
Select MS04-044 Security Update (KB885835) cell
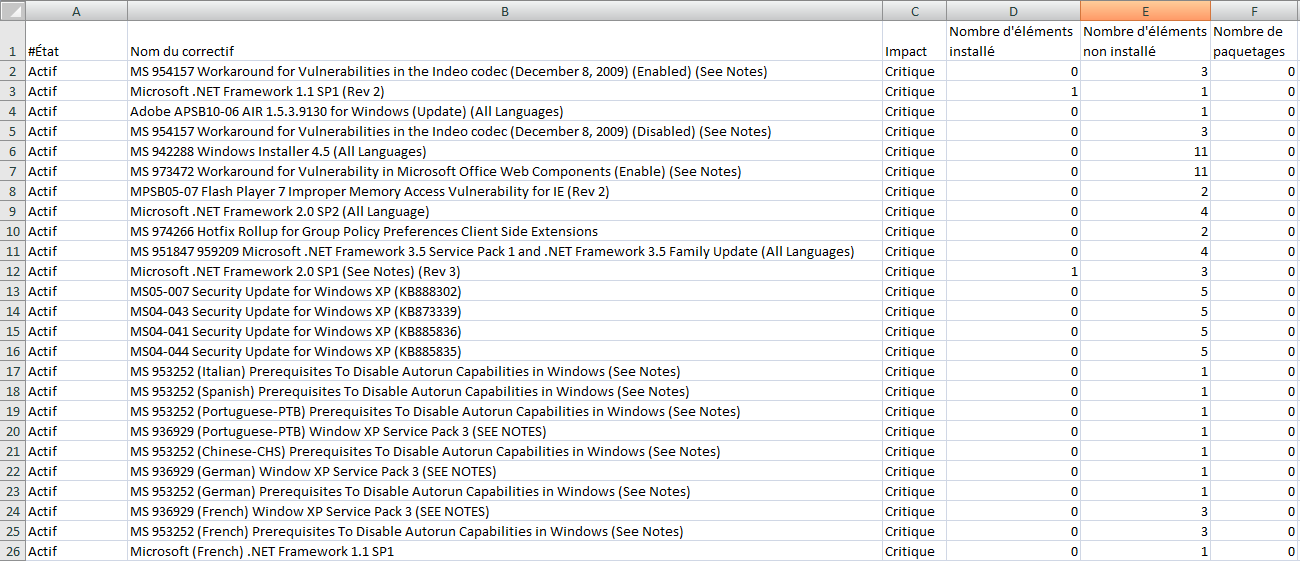[x=504, y=352]
